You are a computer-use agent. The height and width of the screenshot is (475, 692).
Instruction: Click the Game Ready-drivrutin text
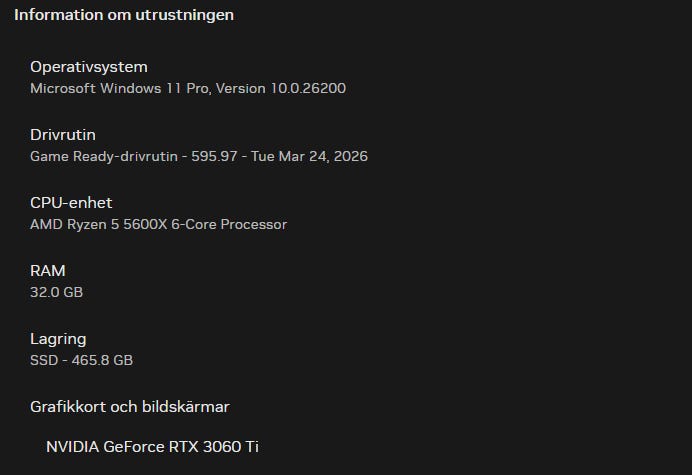pyautogui.click(x=104, y=156)
